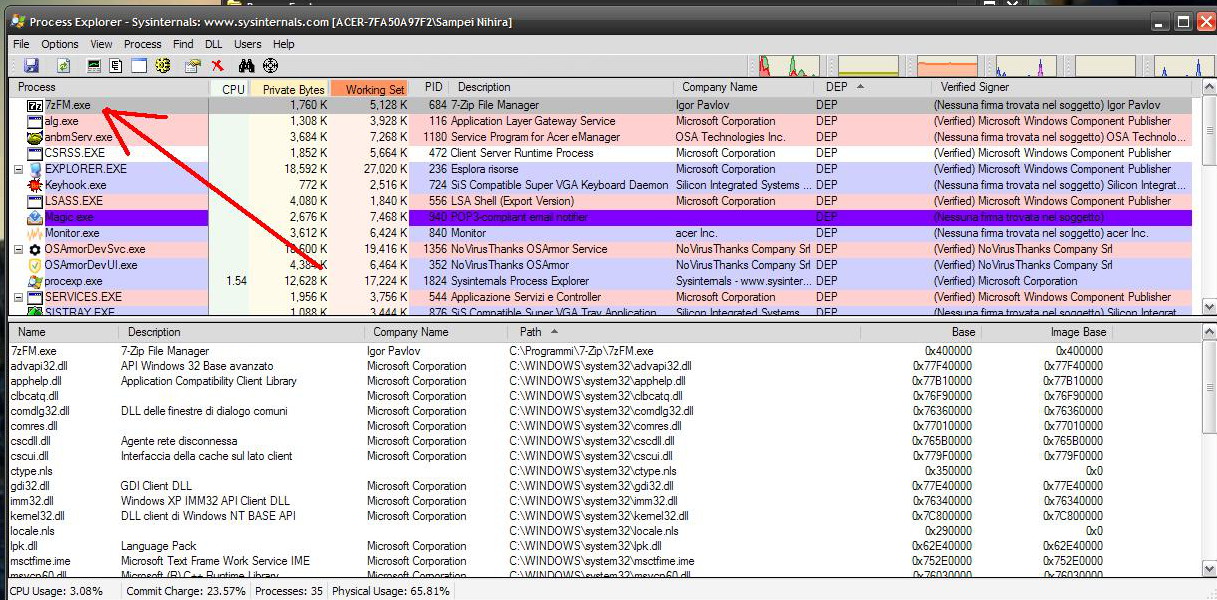
Task: Sort by the Process column header
Action: pyautogui.click(x=109, y=88)
